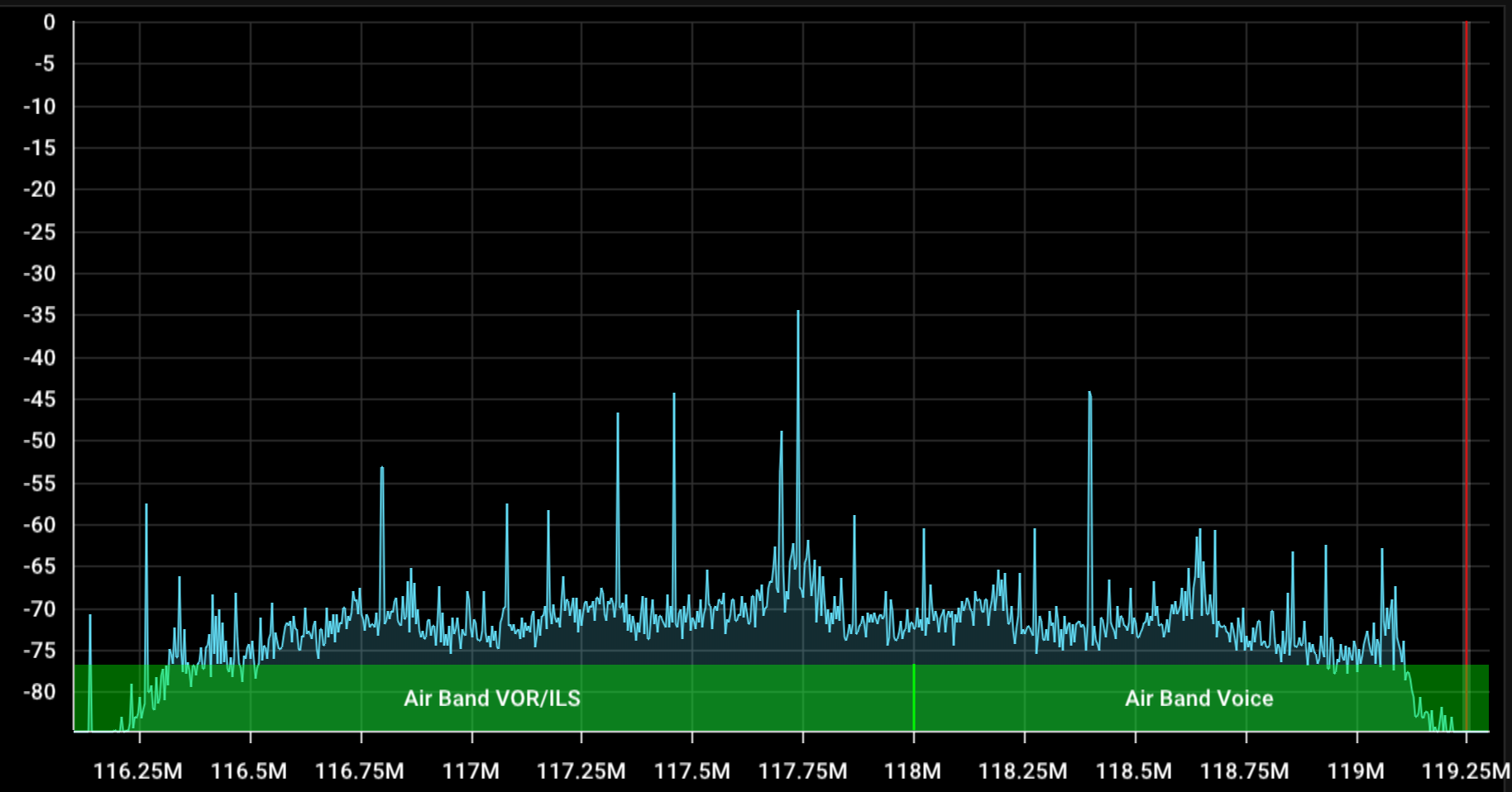The width and height of the screenshot is (1512, 792).
Task: Click the tallest signal peak near 117.75M
Action: pyautogui.click(x=798, y=314)
